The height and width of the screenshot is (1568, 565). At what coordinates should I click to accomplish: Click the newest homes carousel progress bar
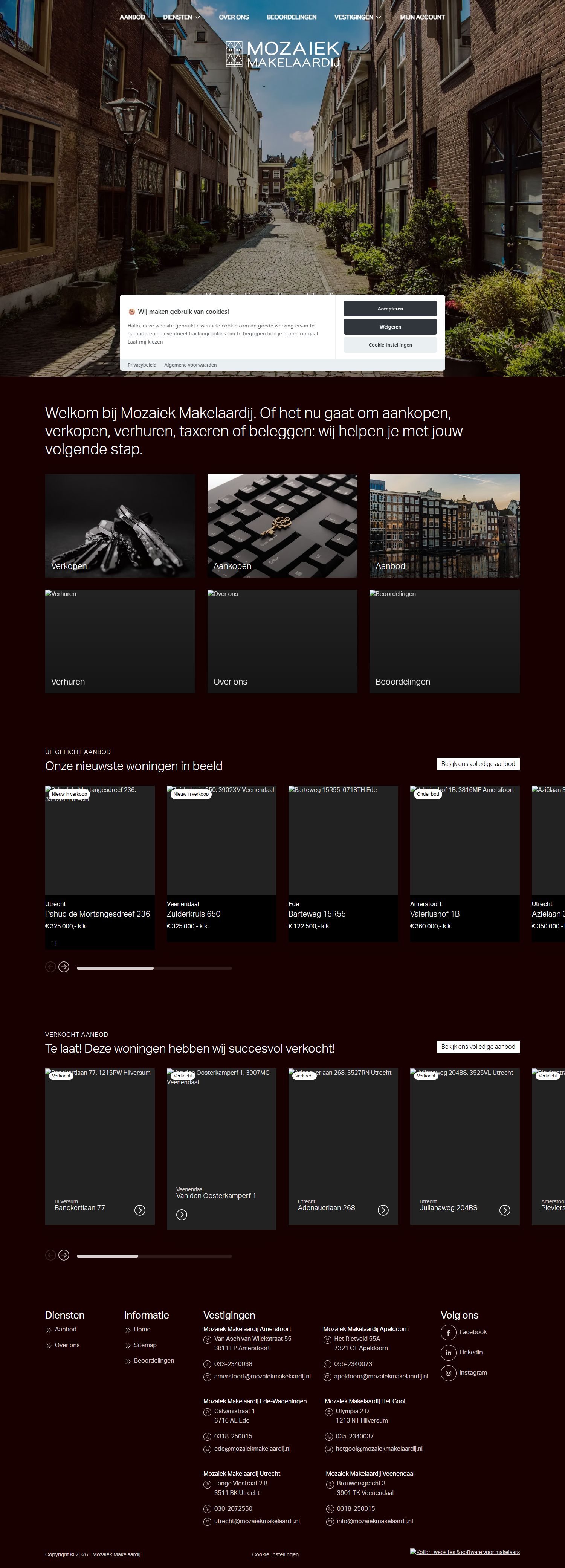coord(154,968)
